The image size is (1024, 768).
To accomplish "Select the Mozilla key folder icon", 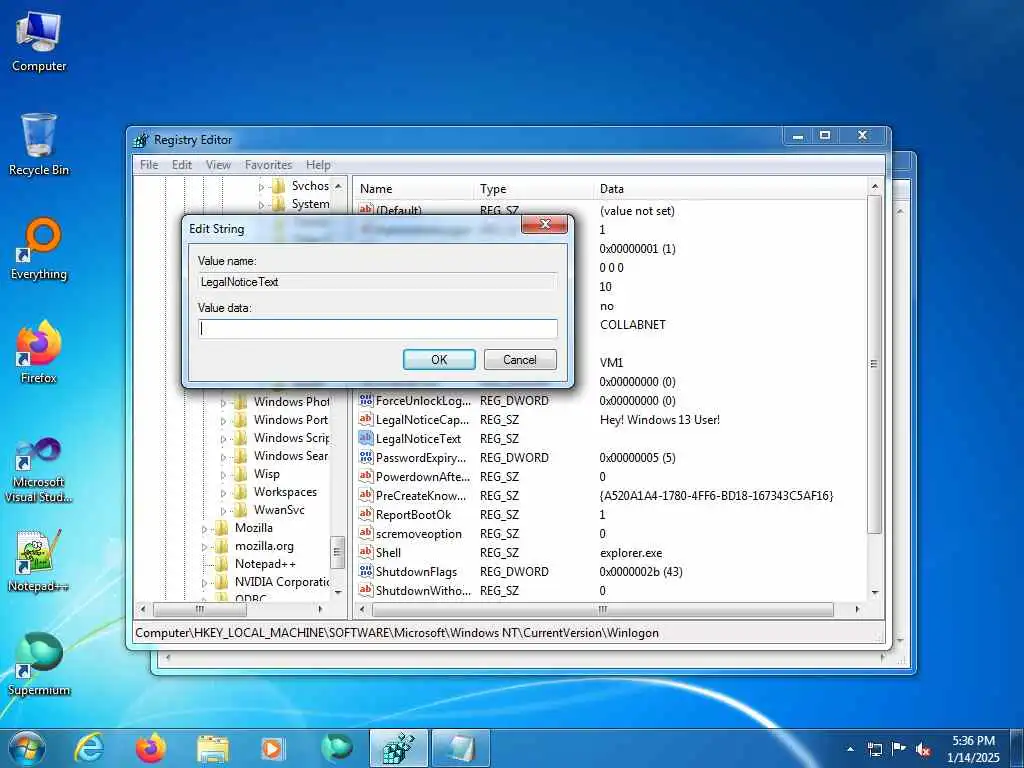I will [222, 528].
